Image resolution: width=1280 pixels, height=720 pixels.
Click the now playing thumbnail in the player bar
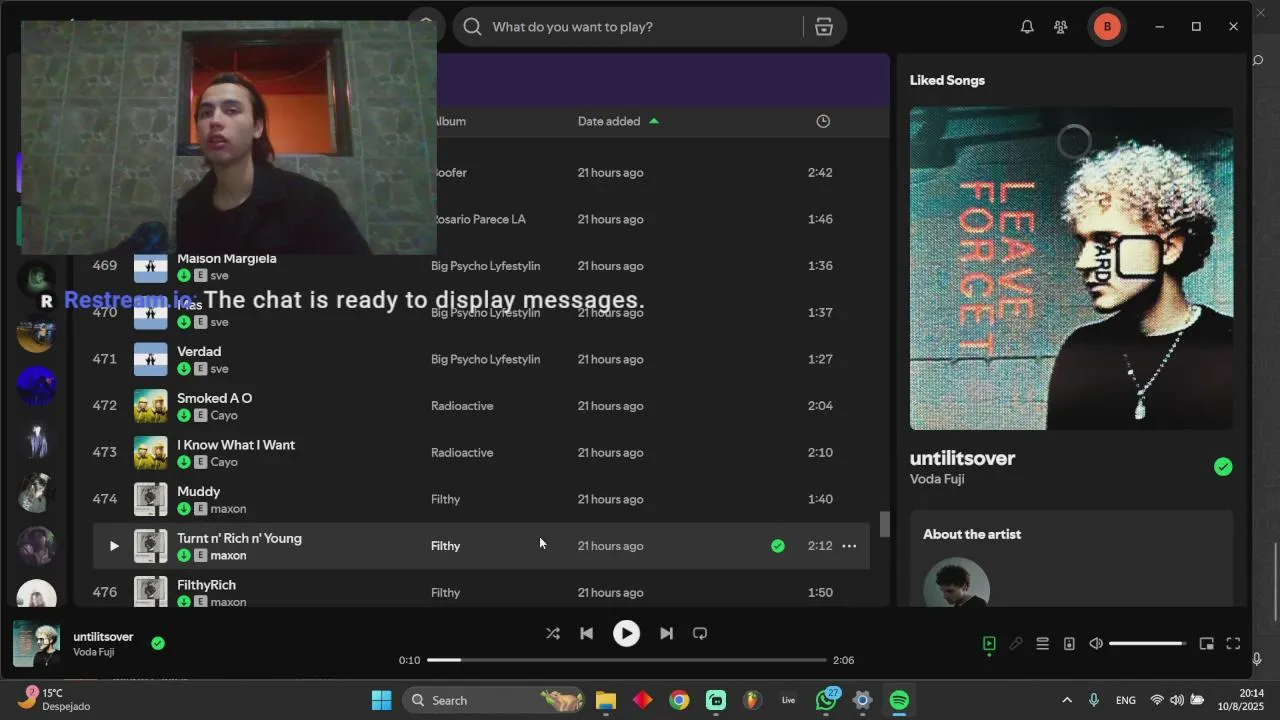pyautogui.click(x=37, y=644)
